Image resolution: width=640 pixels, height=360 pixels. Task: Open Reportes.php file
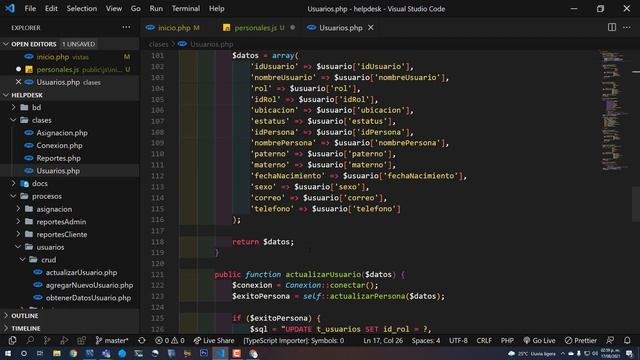pos(58,158)
